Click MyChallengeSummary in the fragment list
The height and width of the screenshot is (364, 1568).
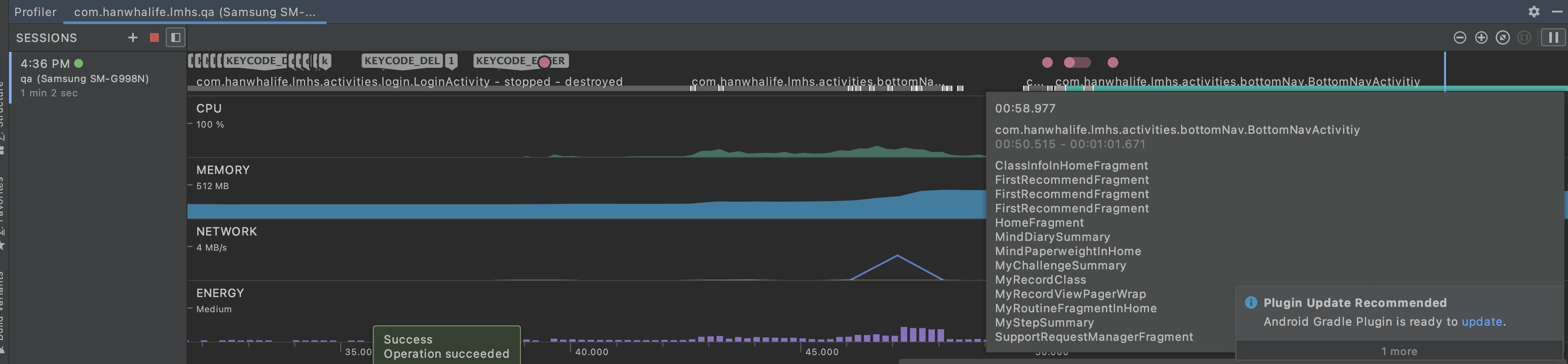click(x=1060, y=265)
